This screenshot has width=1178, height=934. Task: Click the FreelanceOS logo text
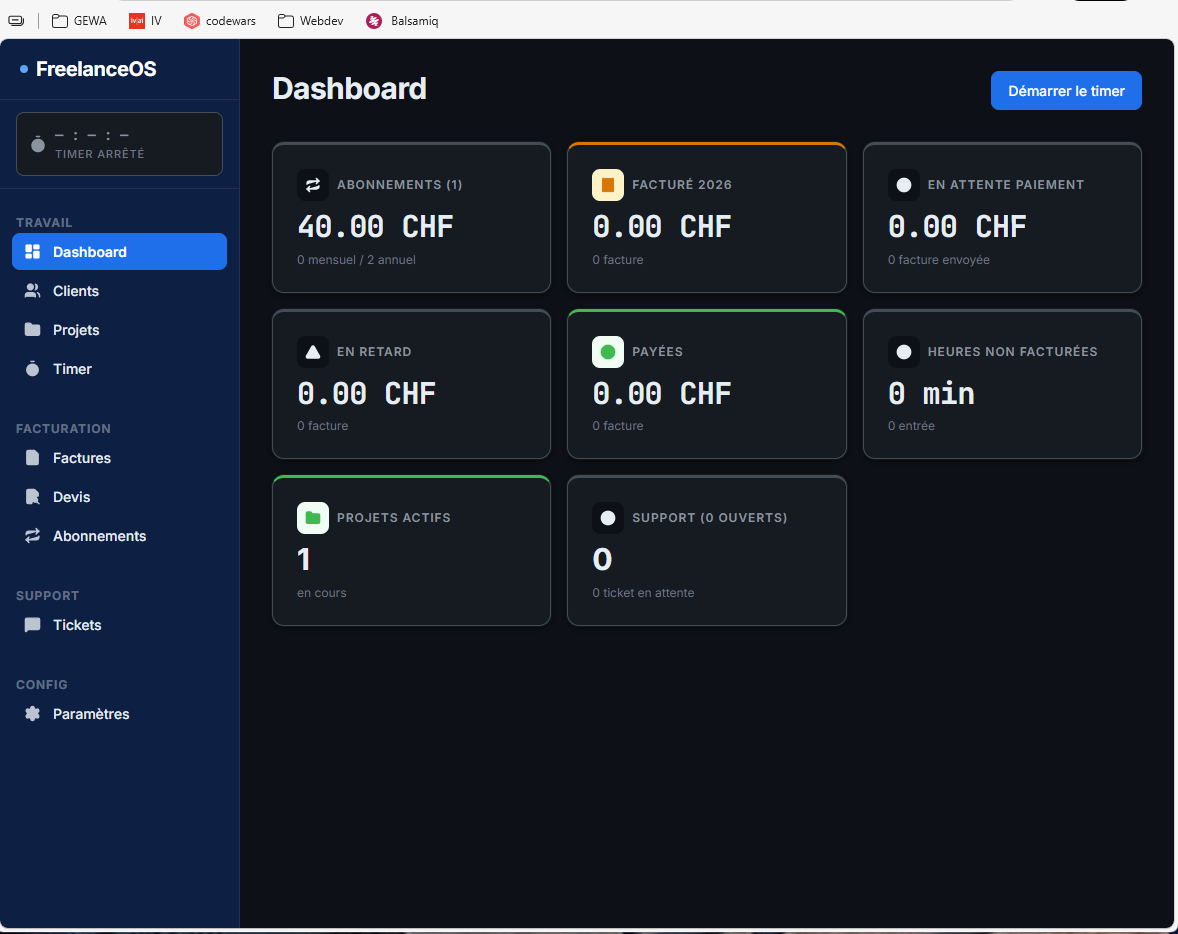96,69
